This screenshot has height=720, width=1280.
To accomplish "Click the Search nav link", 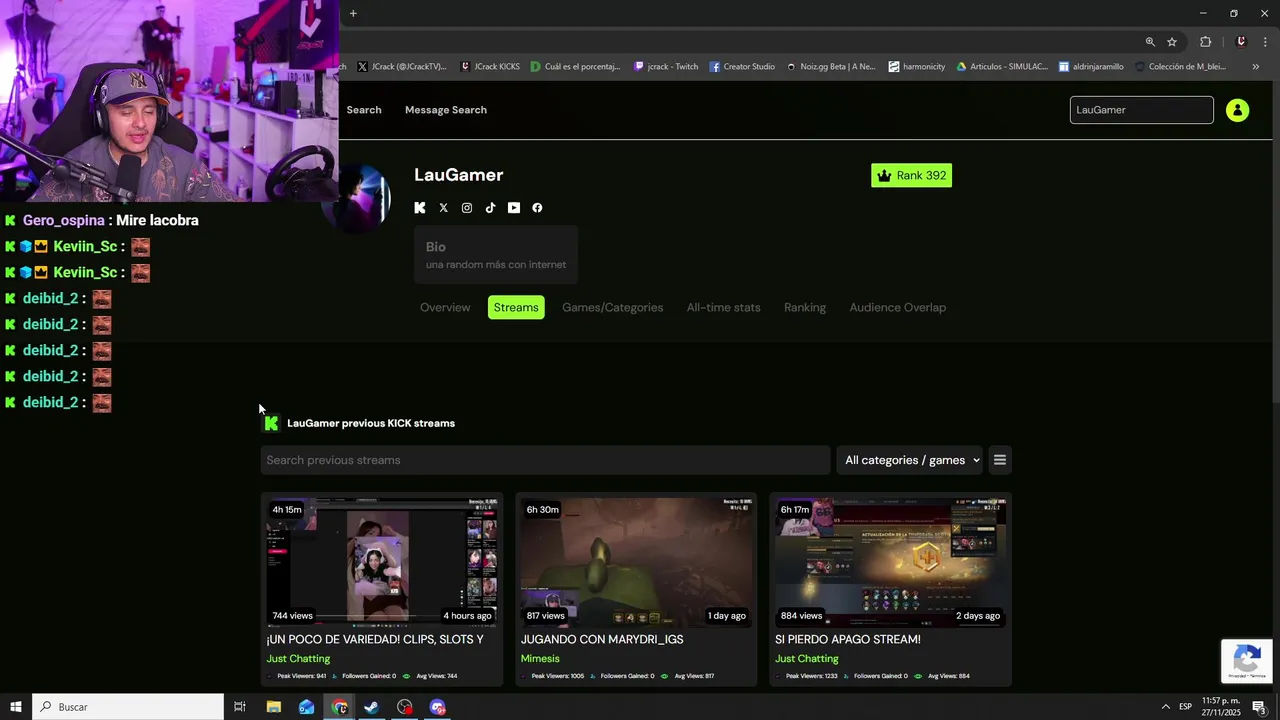I will pyautogui.click(x=364, y=110).
